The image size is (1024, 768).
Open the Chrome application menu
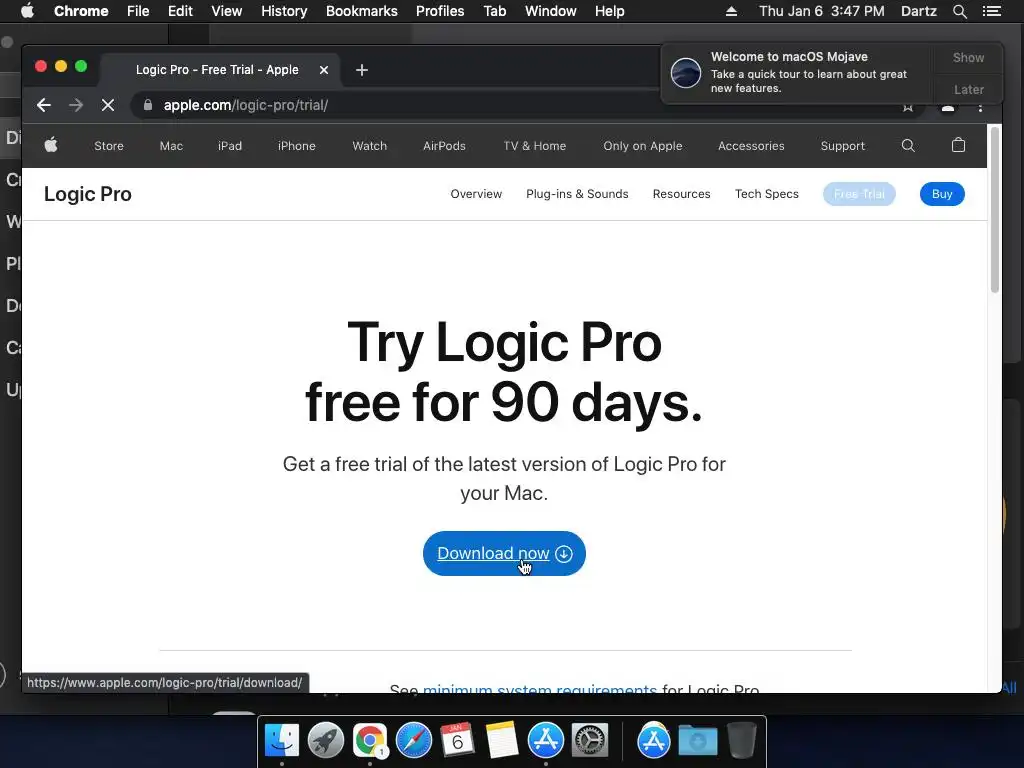coord(81,11)
